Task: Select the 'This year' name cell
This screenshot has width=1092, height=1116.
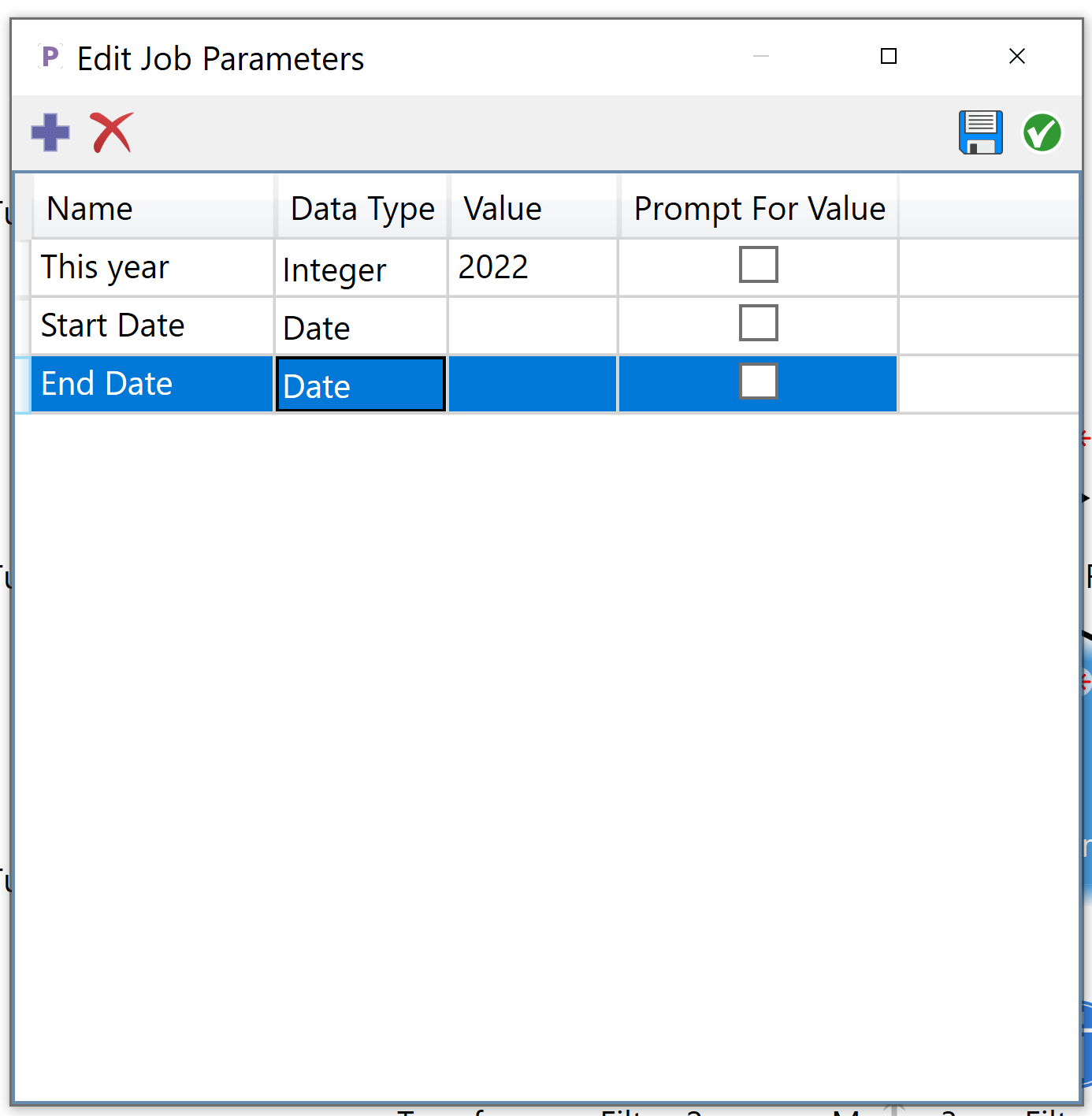Action: click(x=152, y=268)
